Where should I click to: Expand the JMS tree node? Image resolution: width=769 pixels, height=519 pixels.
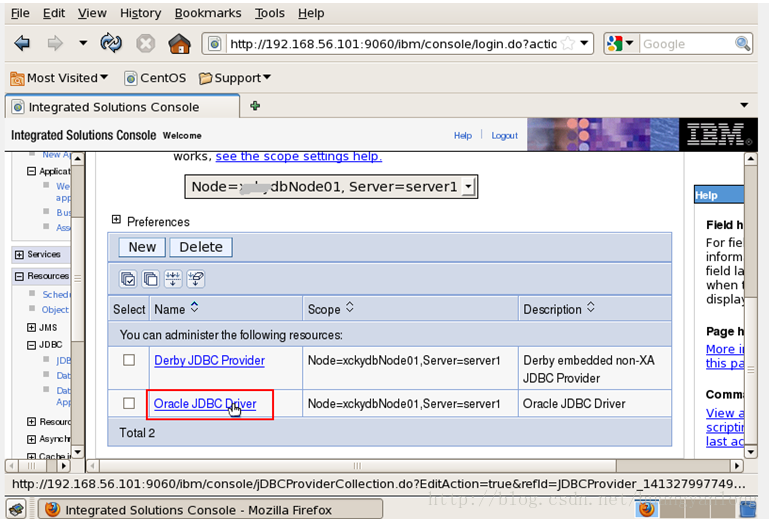point(31,328)
